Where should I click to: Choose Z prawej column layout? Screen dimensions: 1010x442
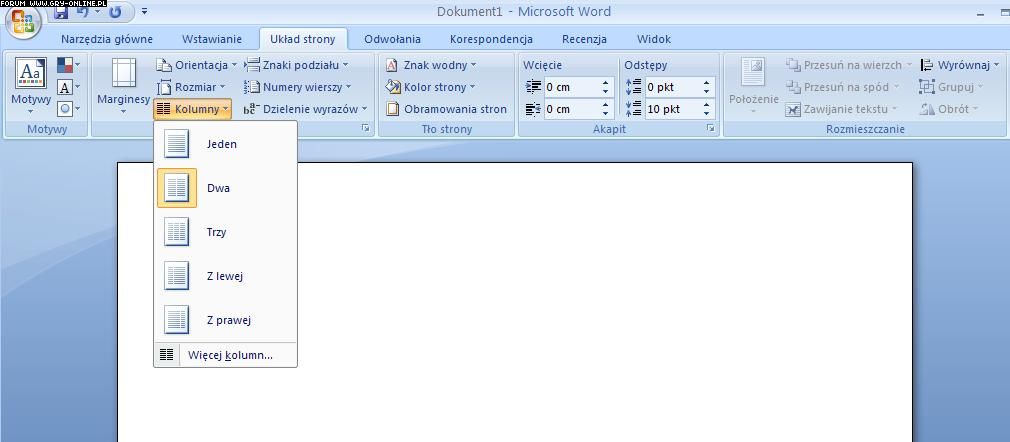point(225,320)
